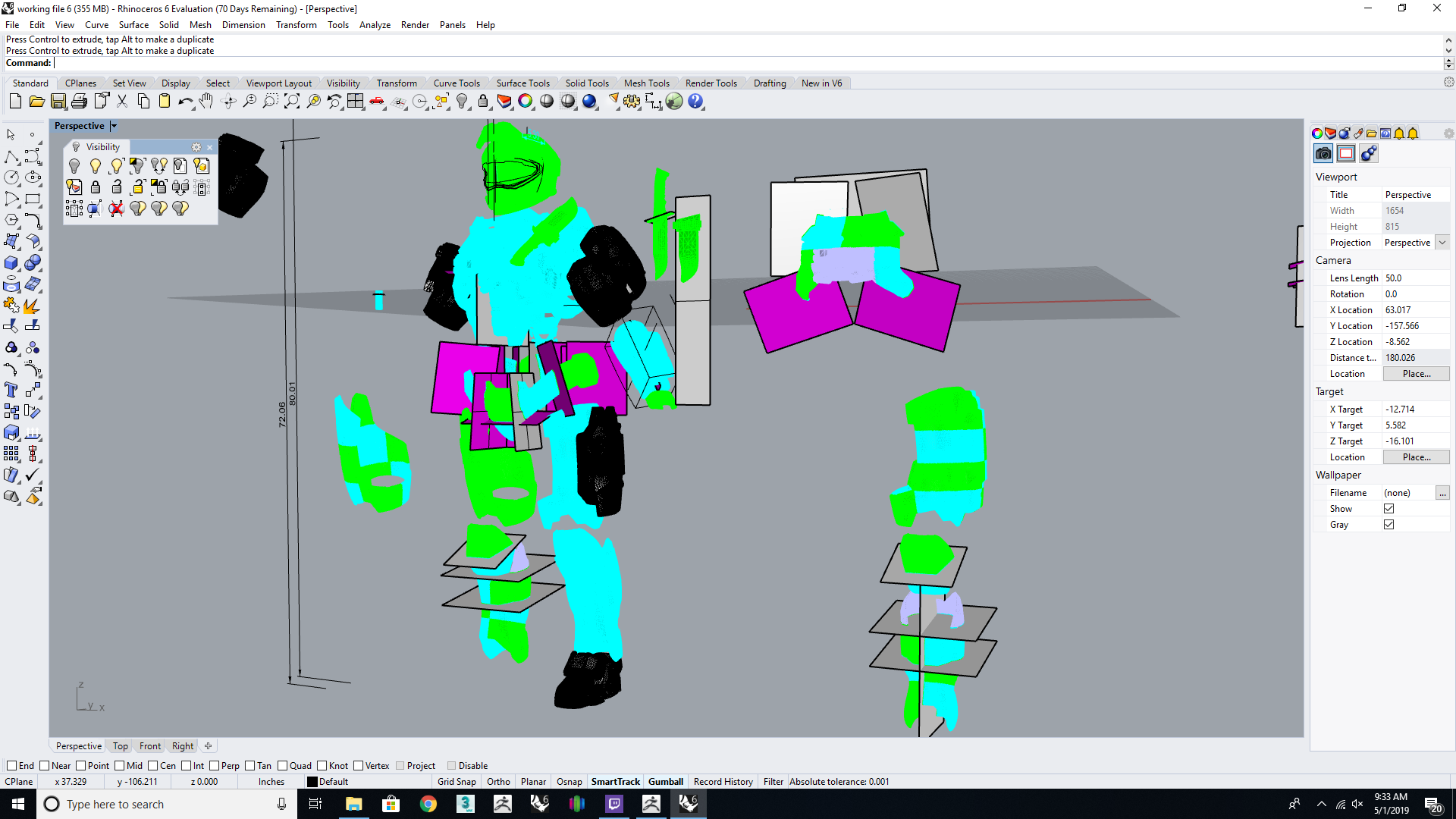Open the Help question mark icon
Image resolution: width=1456 pixels, height=819 pixels.
pos(695,102)
